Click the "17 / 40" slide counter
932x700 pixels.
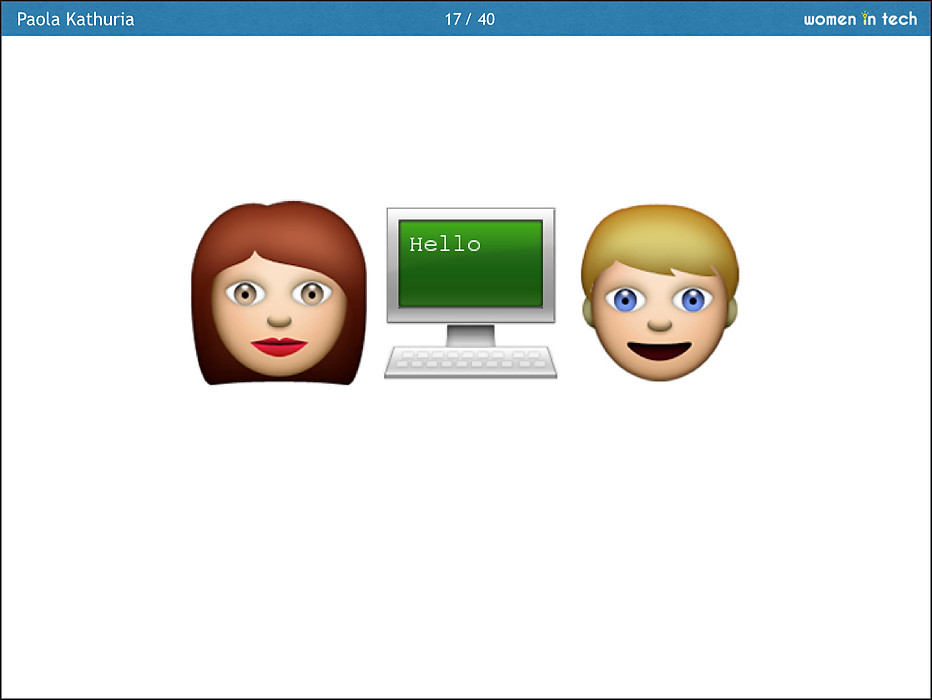tap(469, 19)
